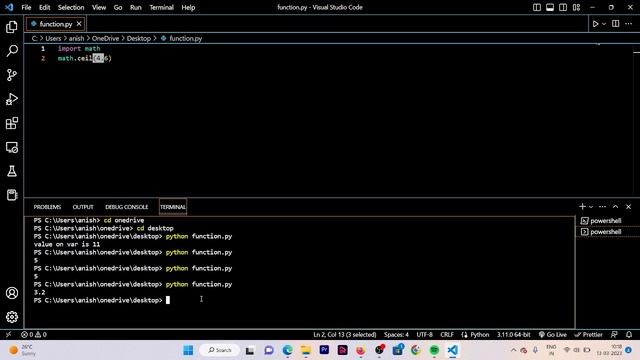Open Source Control view
Screen dimensions: 640x360
click(x=12, y=75)
